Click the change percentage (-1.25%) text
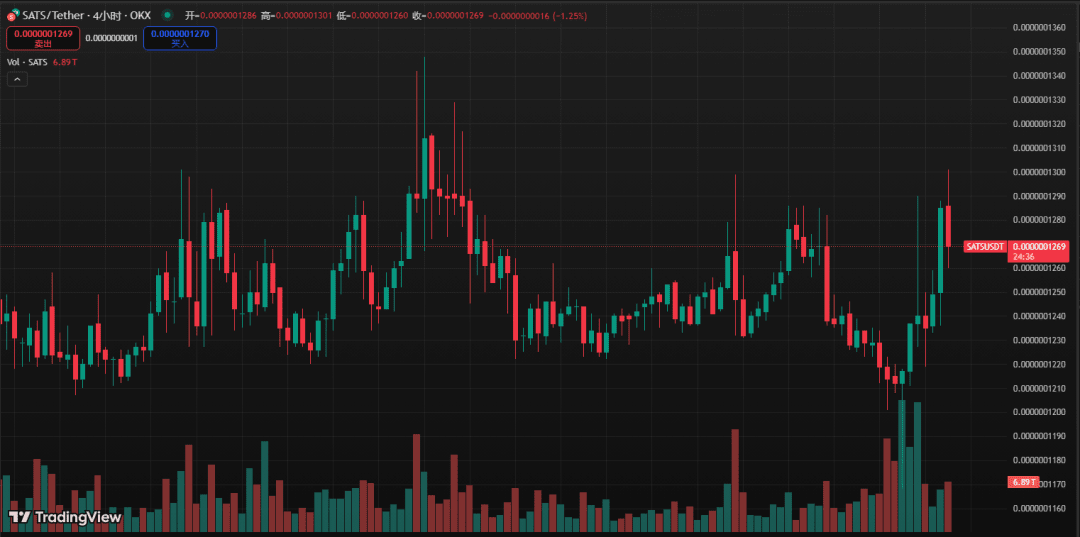 [x=568, y=14]
